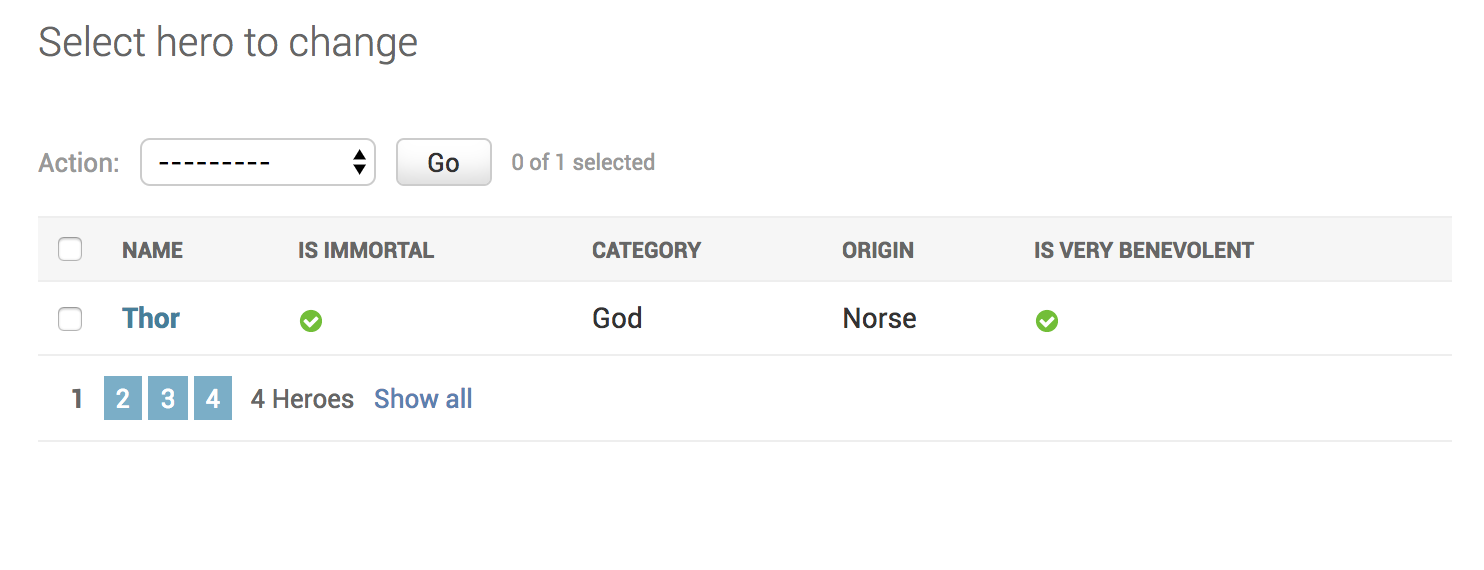Jump to page 3 of results
Viewport: 1484px width, 570px height.
click(168, 398)
